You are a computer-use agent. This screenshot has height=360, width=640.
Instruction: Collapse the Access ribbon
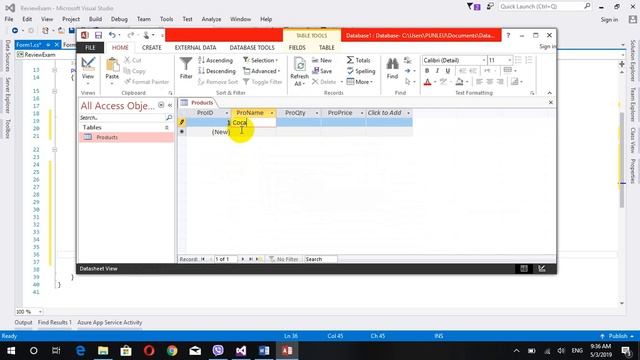coord(549,93)
